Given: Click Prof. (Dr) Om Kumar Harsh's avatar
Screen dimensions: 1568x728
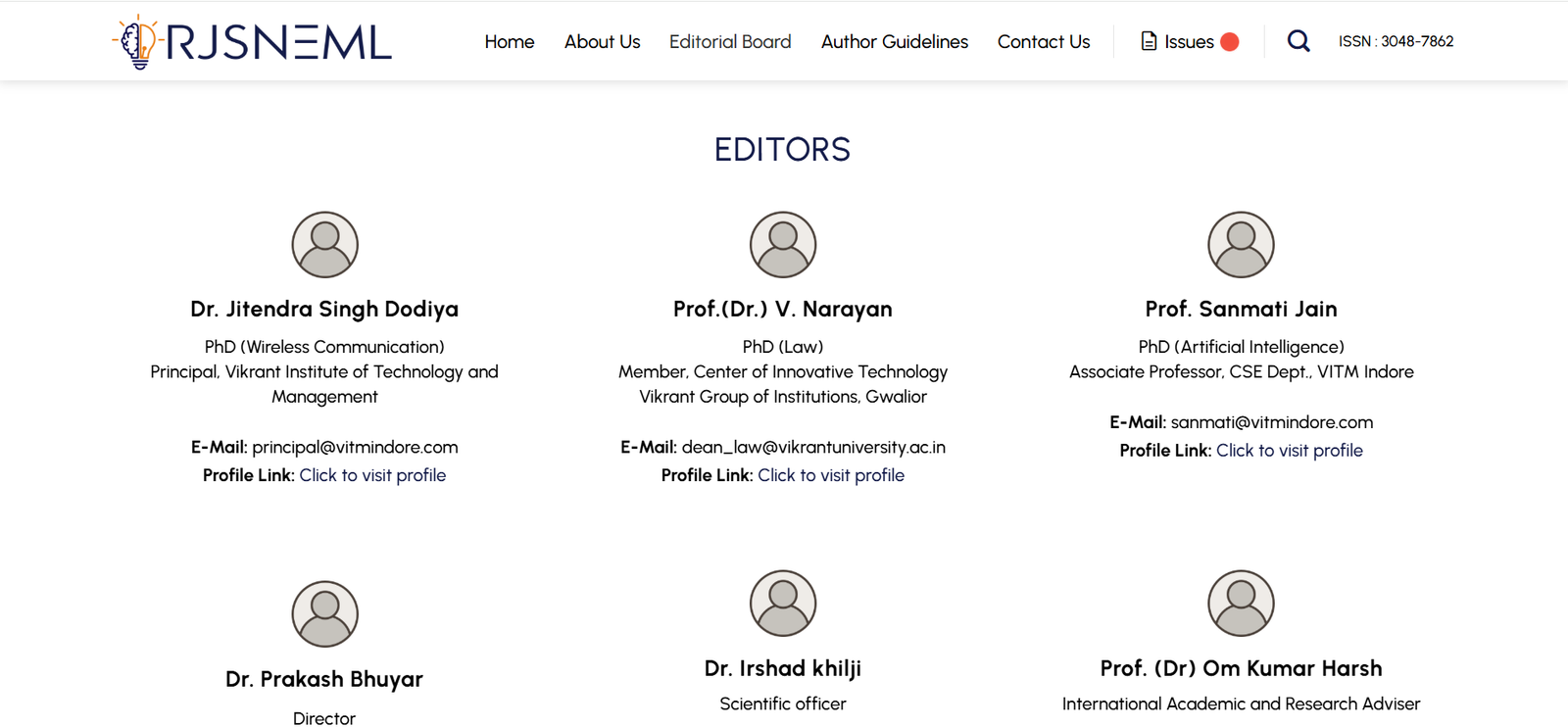Looking at the screenshot, I should (1241, 604).
